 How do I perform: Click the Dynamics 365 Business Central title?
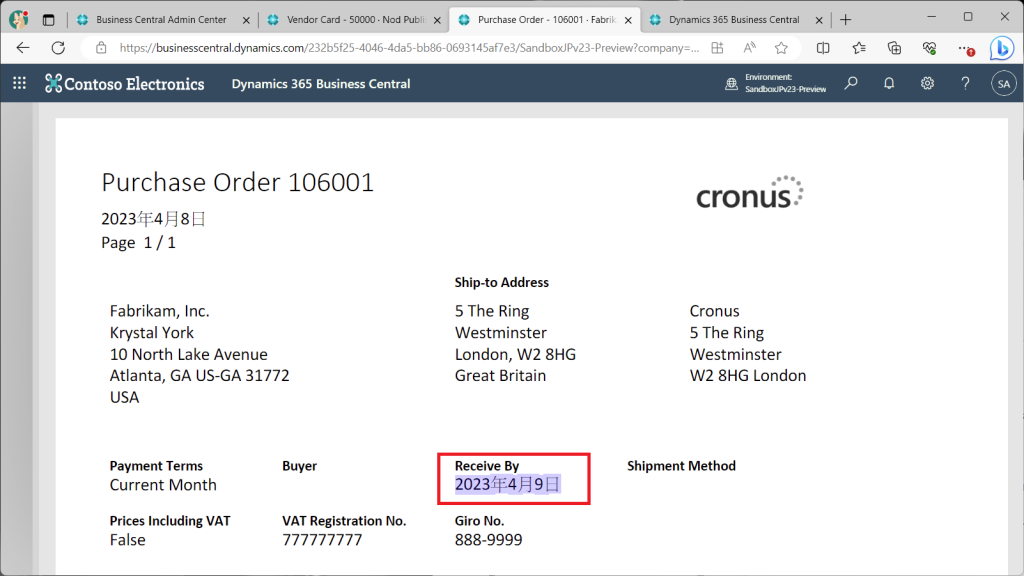click(321, 84)
